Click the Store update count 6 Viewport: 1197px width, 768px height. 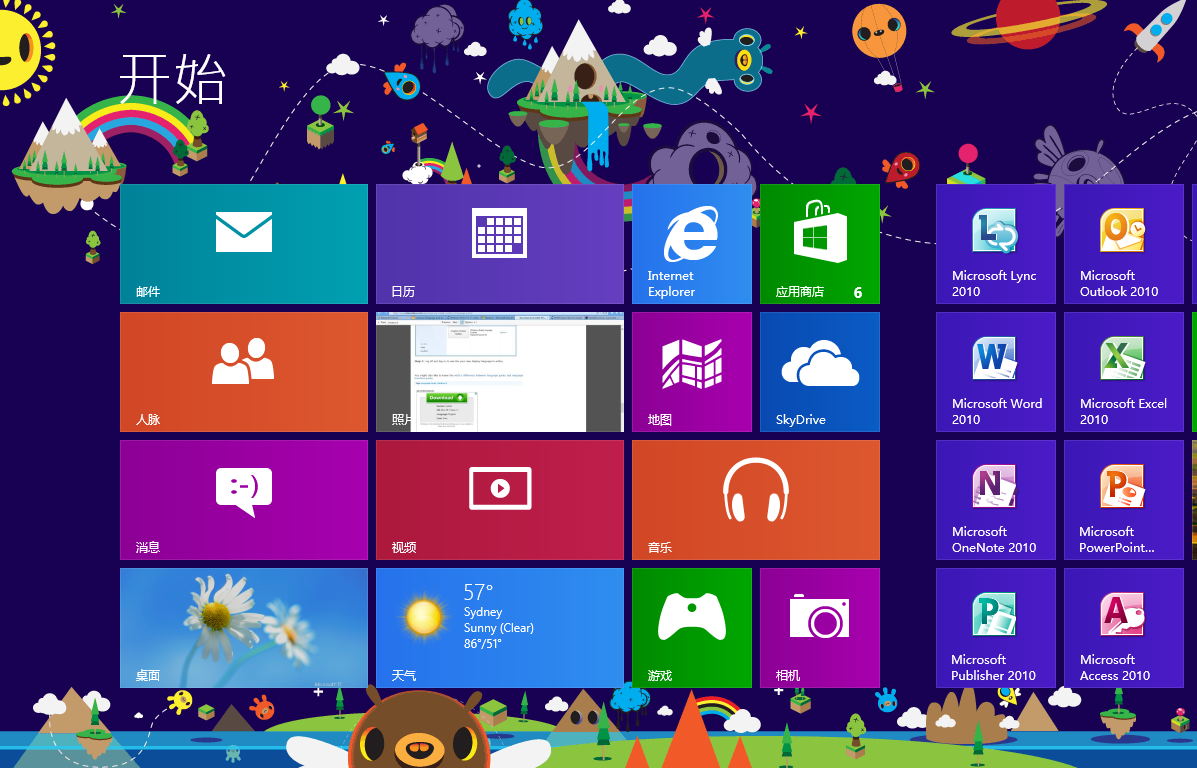click(x=858, y=292)
